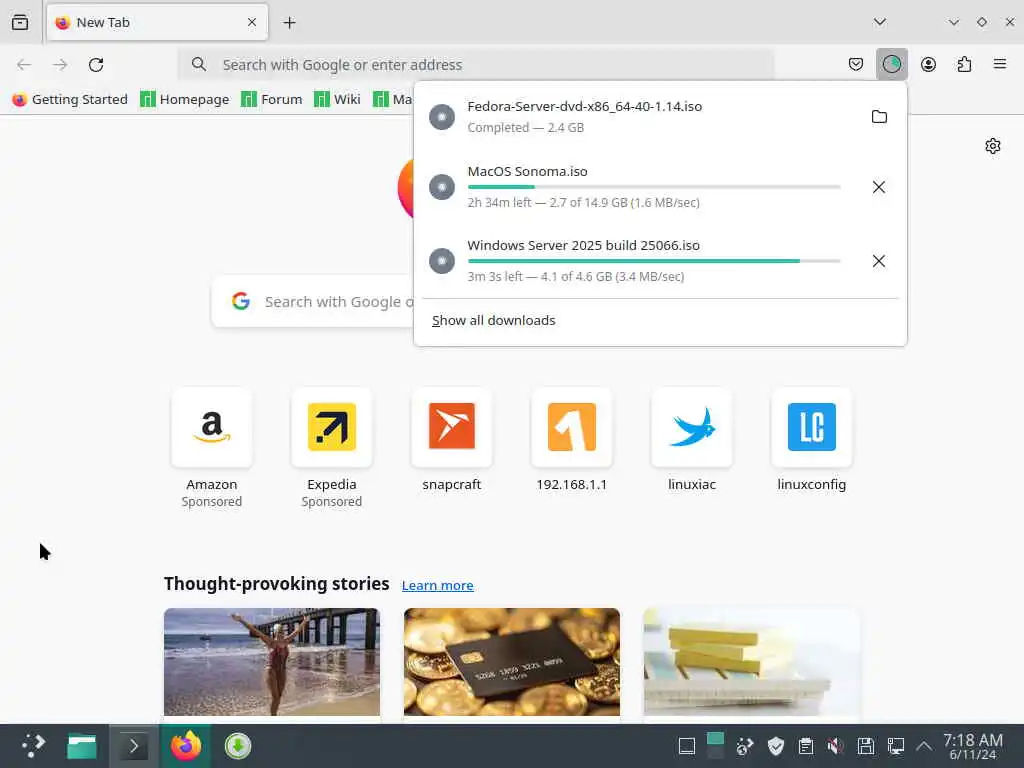This screenshot has height=768, width=1024.
Task: Click Show all downloads
Action: [494, 320]
